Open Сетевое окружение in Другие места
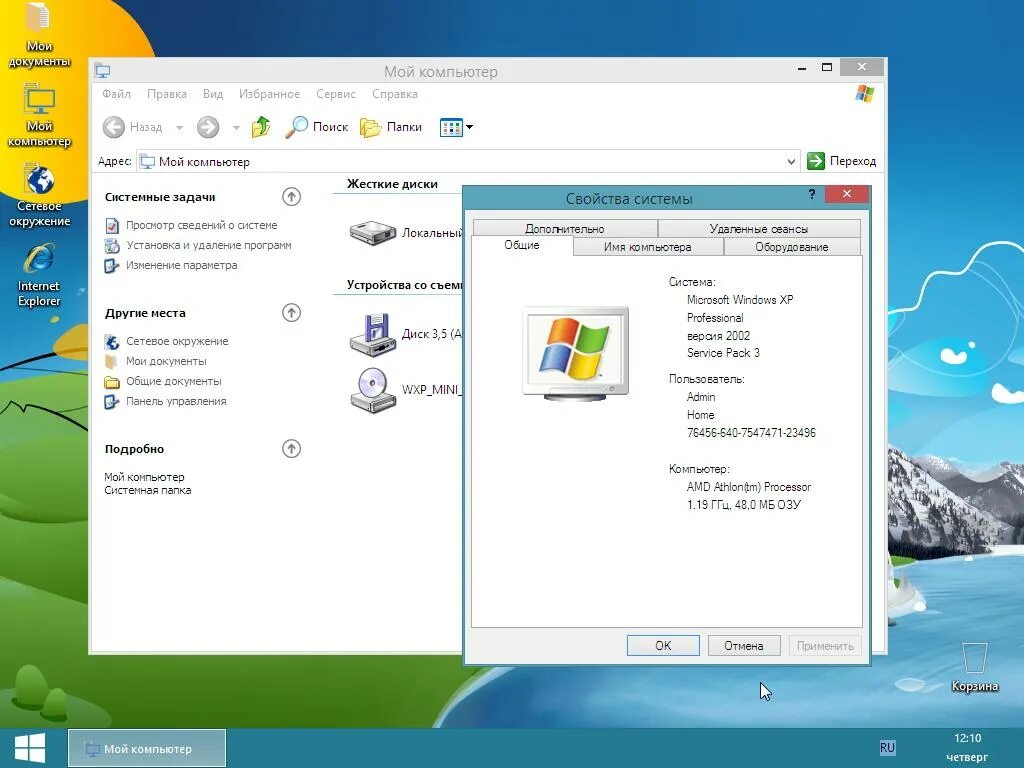The height and width of the screenshot is (768, 1024). (177, 341)
